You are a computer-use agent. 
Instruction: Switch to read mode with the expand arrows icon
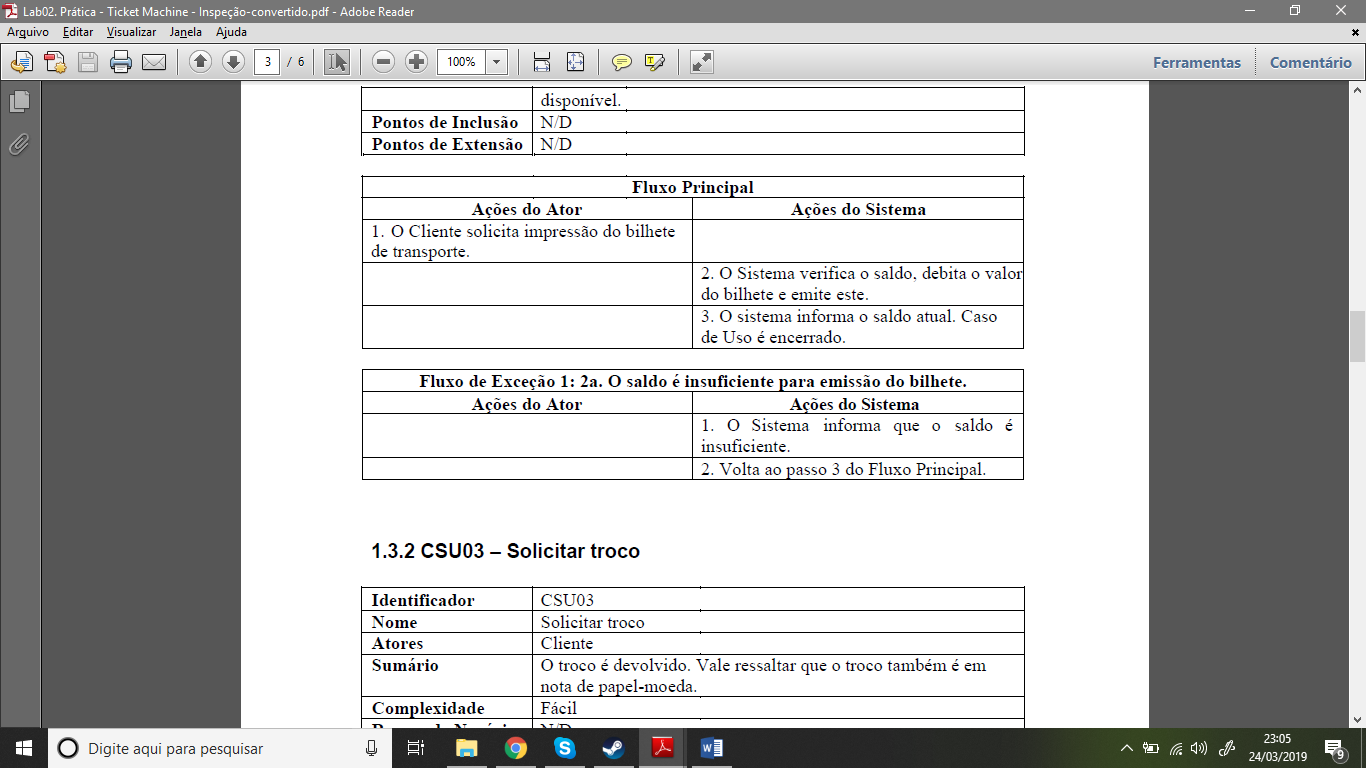(x=702, y=62)
